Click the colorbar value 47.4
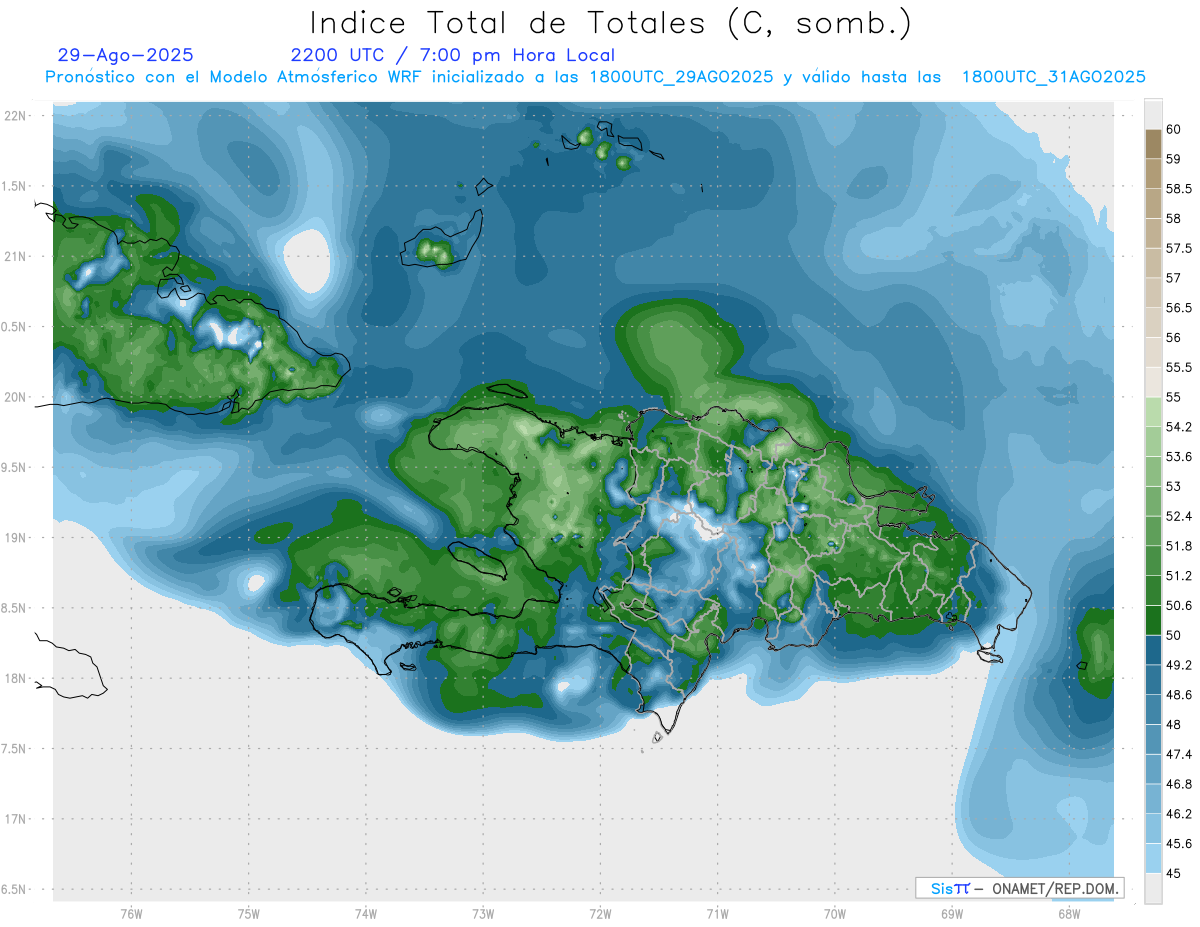 pyautogui.click(x=1179, y=754)
